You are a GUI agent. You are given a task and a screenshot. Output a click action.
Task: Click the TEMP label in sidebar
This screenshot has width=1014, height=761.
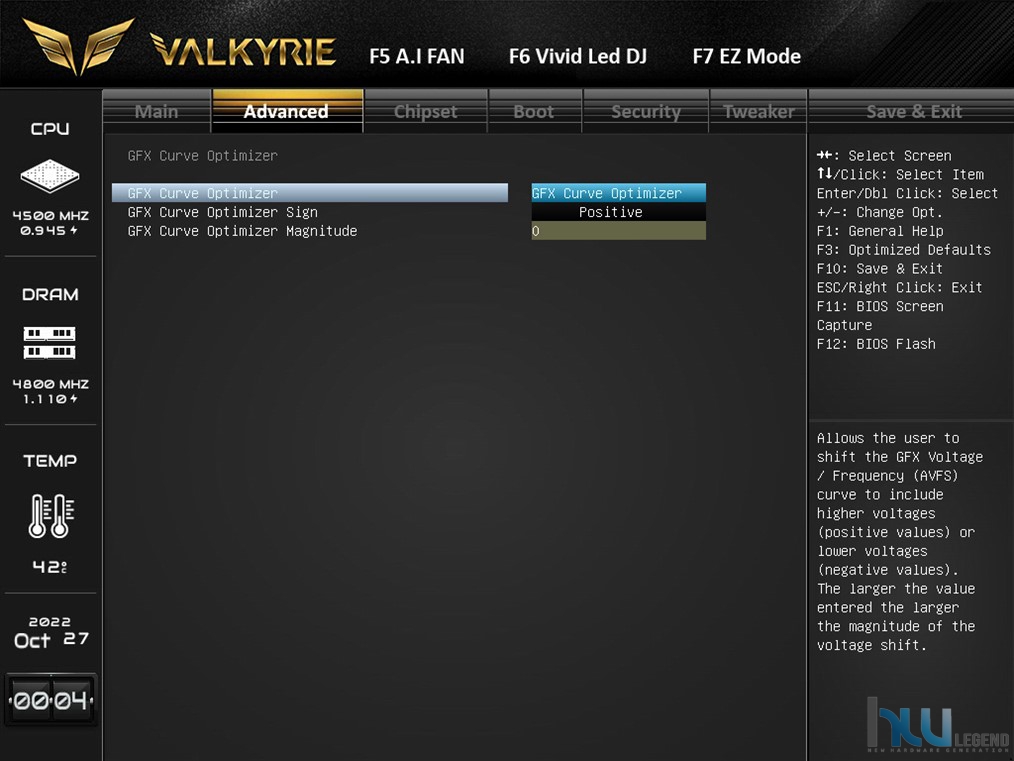[50, 461]
